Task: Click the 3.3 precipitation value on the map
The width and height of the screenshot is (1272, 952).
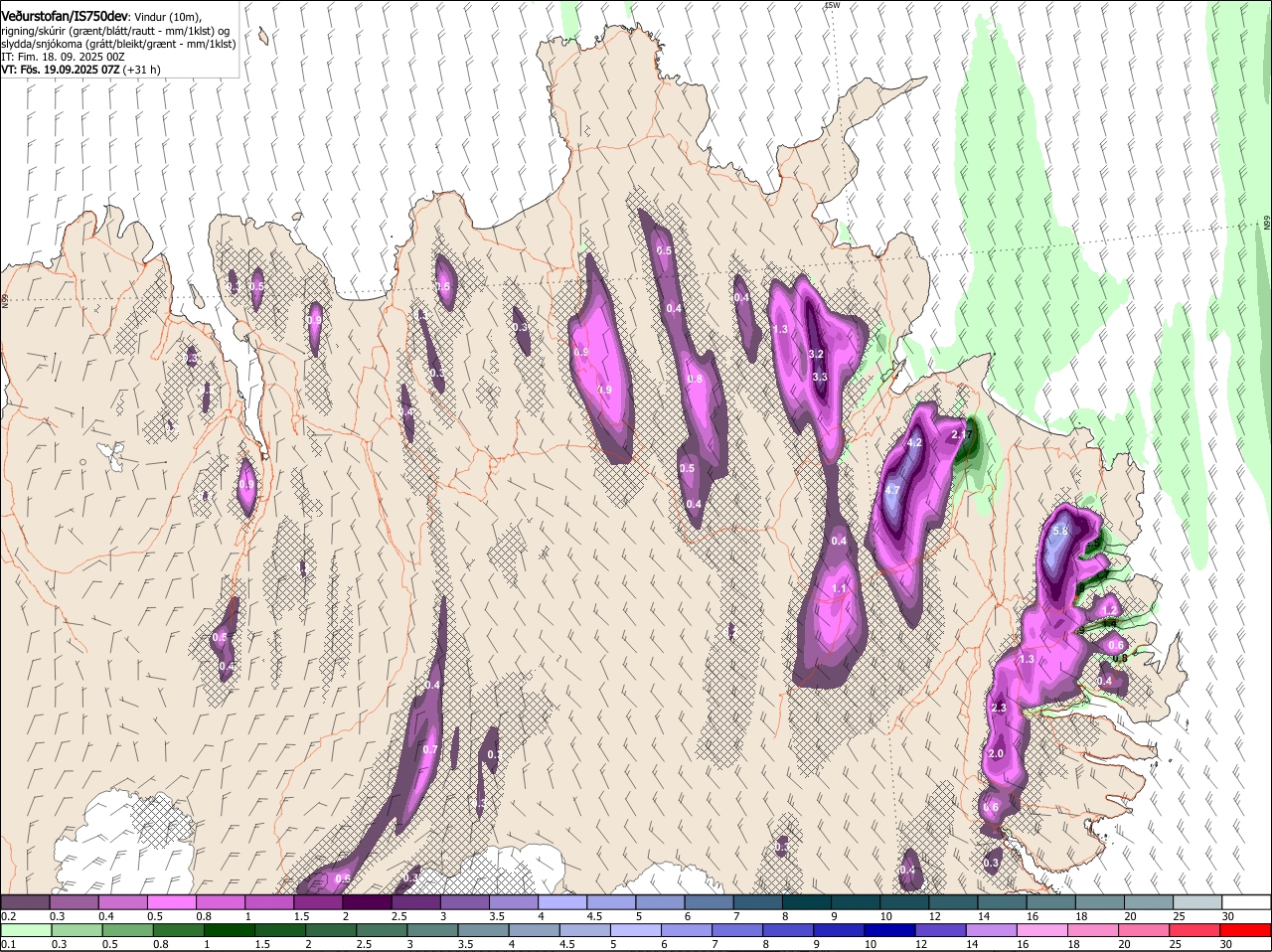Action: coord(820,377)
